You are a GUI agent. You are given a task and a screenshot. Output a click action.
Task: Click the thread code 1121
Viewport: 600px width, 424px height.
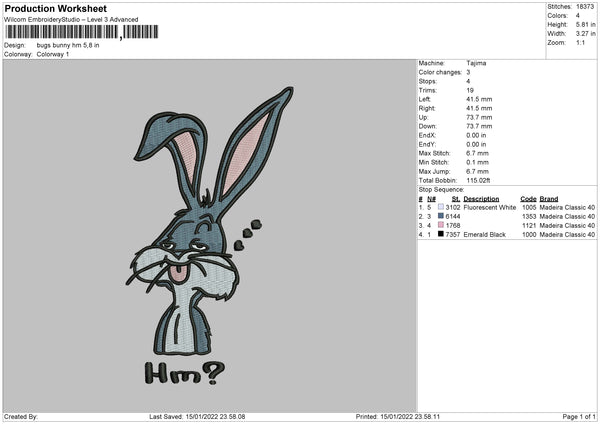pos(529,225)
